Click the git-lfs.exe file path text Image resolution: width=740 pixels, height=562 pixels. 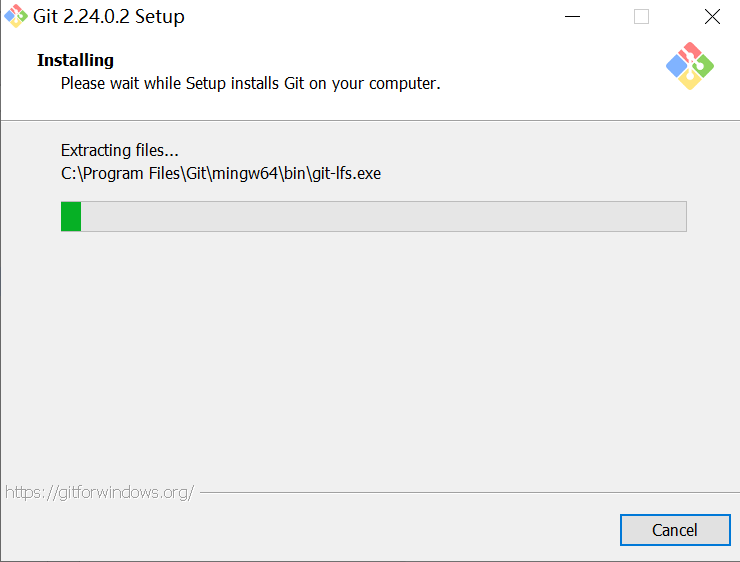pyautogui.click(x=221, y=173)
